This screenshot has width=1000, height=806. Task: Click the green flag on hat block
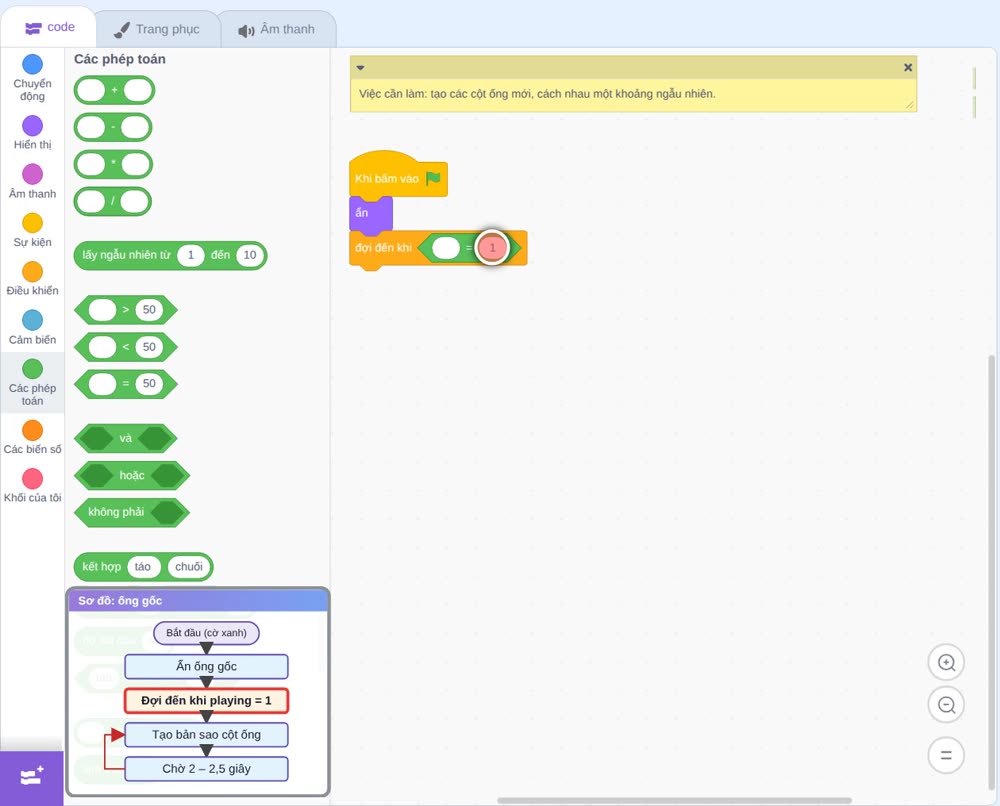pos(434,178)
